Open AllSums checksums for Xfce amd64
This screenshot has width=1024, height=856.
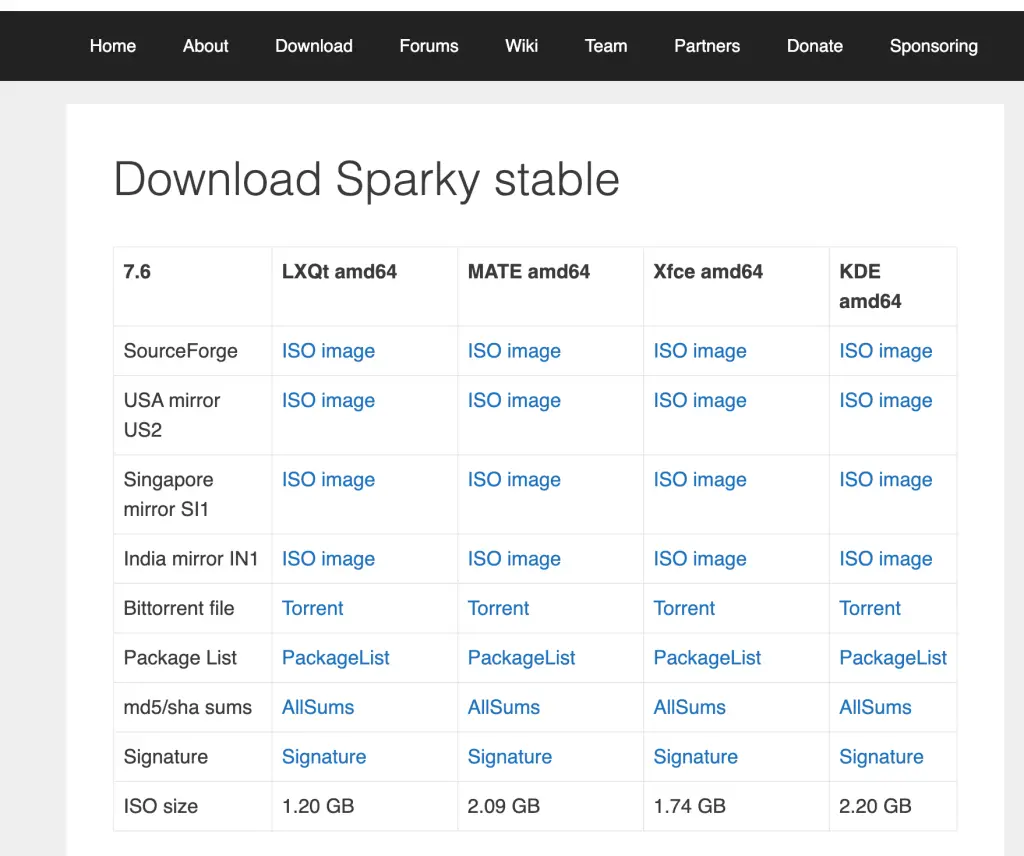(x=689, y=707)
